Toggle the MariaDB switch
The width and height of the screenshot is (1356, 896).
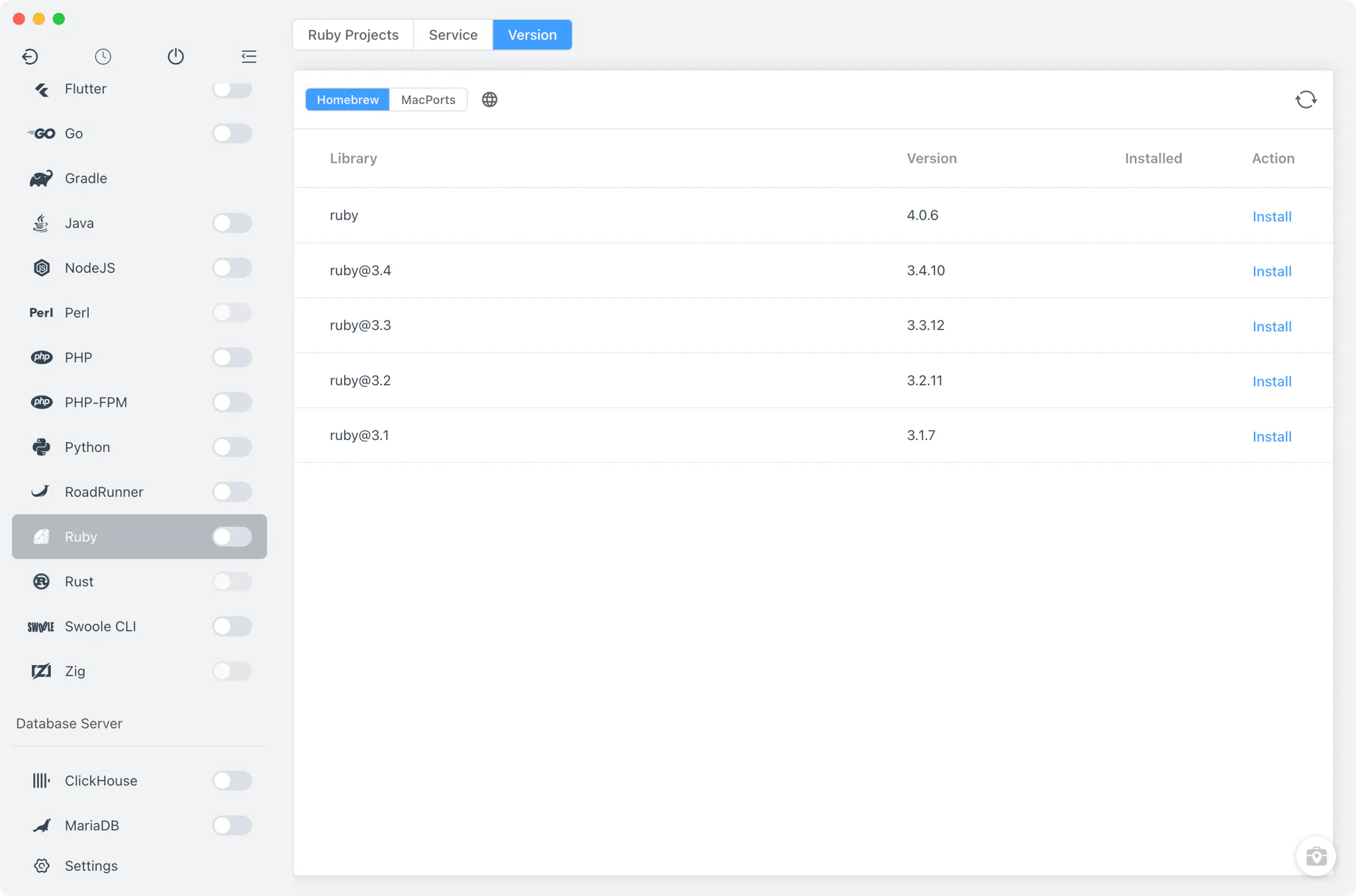click(232, 825)
